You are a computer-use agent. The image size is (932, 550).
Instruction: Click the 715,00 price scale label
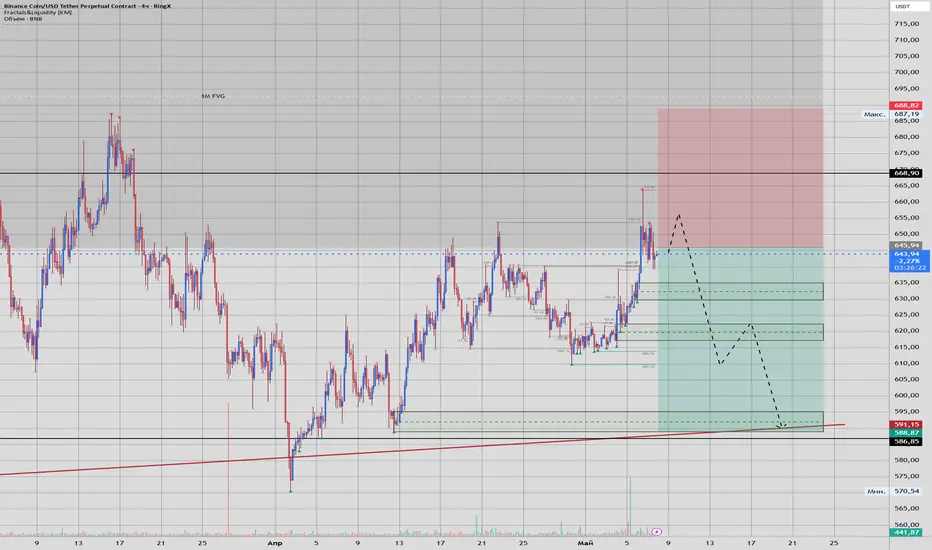click(x=906, y=24)
